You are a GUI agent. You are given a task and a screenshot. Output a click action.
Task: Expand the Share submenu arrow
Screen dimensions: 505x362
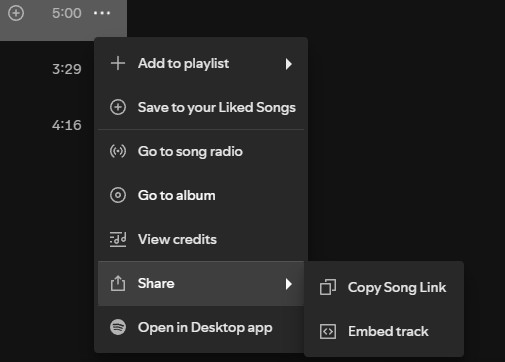[289, 284]
